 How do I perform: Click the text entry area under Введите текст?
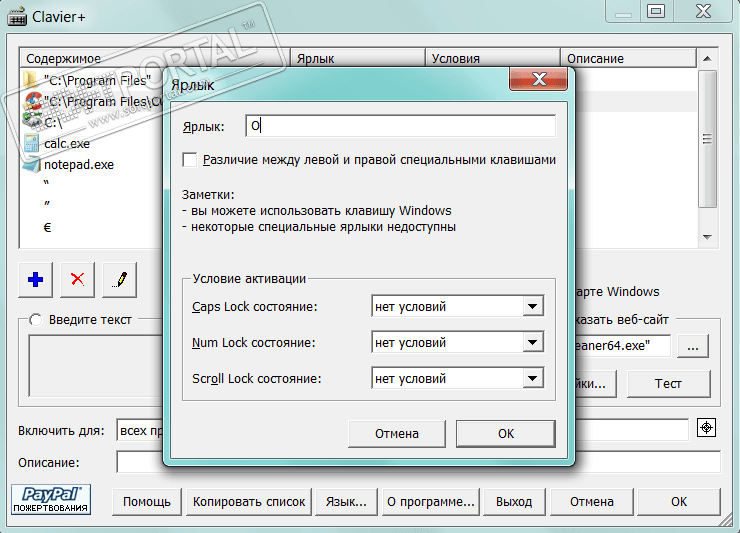[96, 366]
